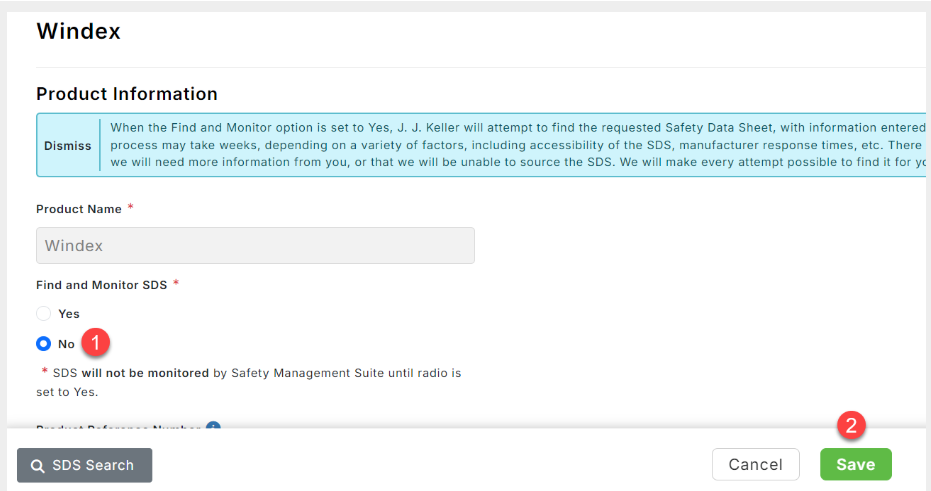Select Yes for Find and Monitor SDS
Image resolution: width=931 pixels, height=491 pixels.
click(43, 313)
